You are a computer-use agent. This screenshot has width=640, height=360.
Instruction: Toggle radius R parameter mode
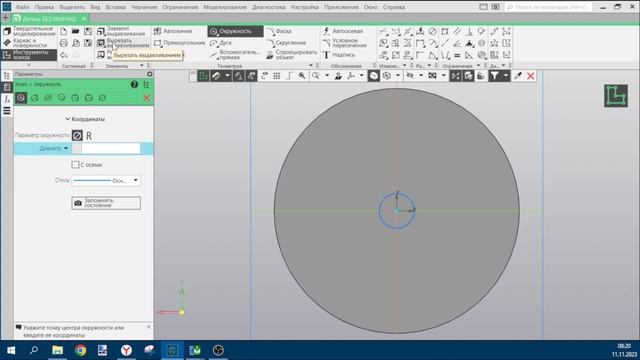tap(89, 136)
